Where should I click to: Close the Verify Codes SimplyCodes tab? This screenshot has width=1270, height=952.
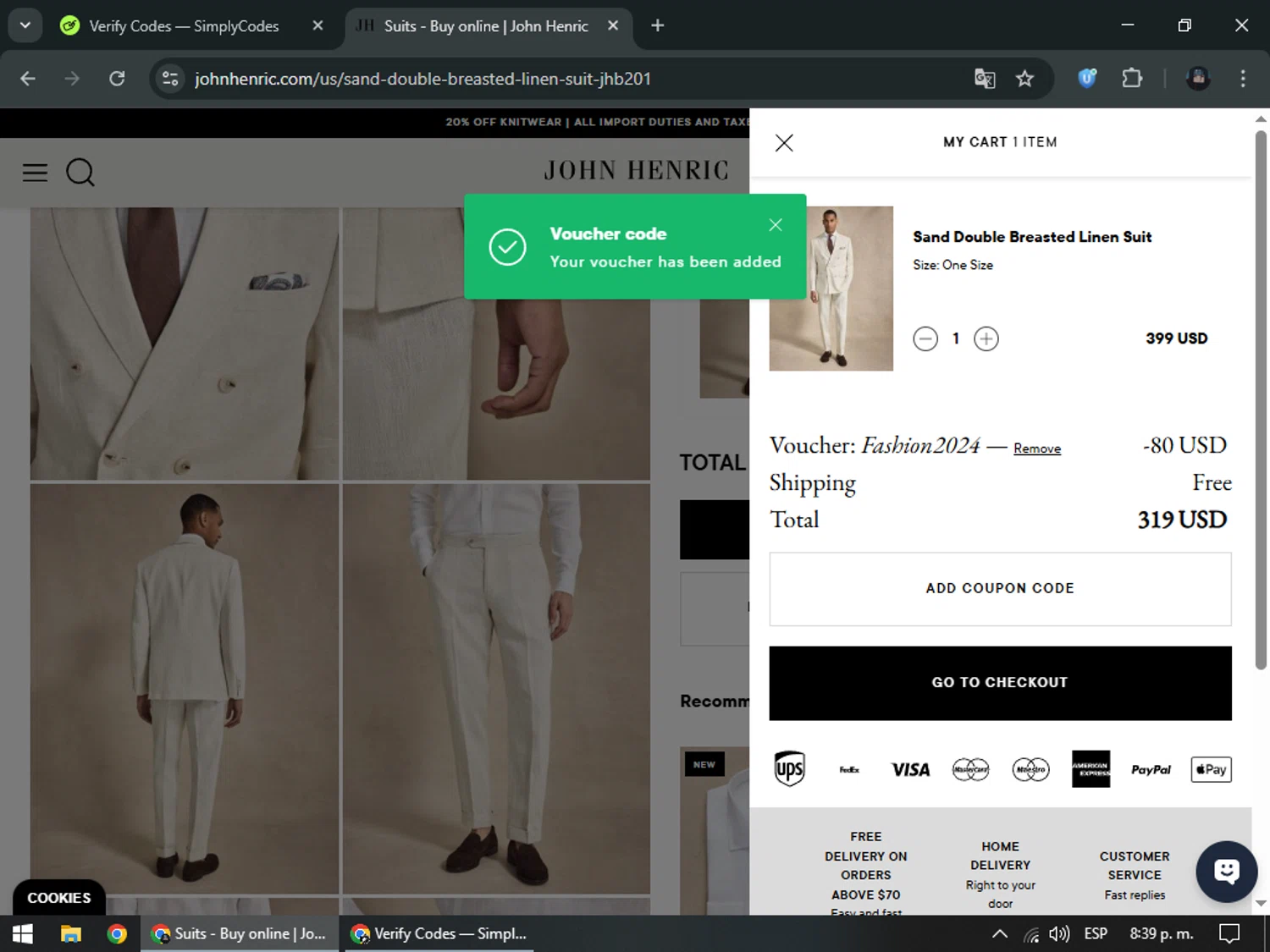tap(317, 25)
